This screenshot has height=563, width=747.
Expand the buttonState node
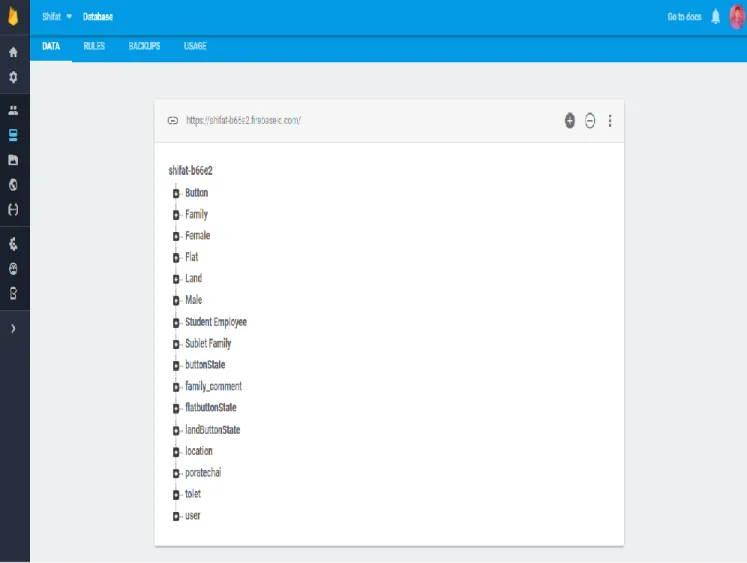[x=176, y=365]
